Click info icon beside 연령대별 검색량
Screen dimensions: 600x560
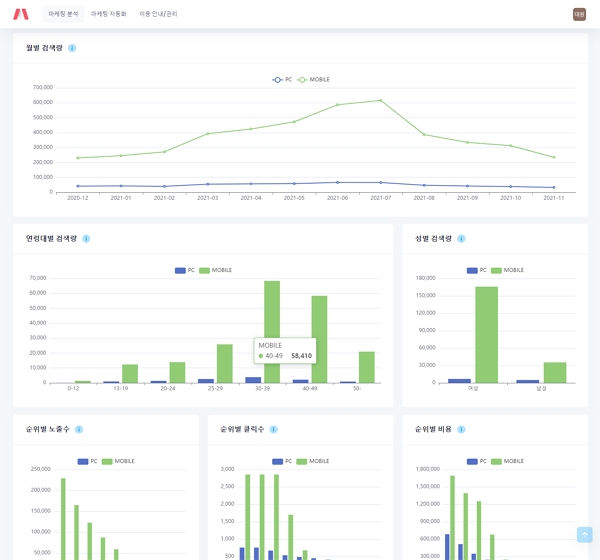[86, 239]
